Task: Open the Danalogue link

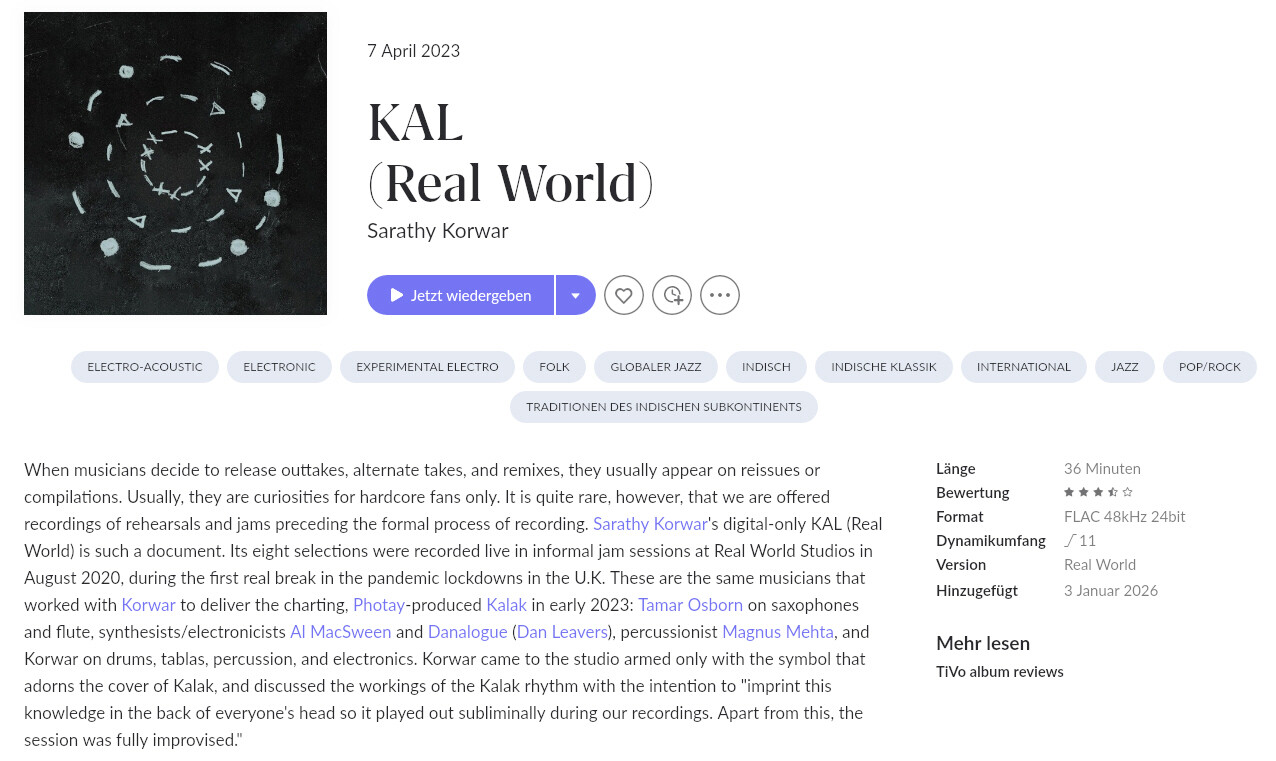Action: pos(468,632)
